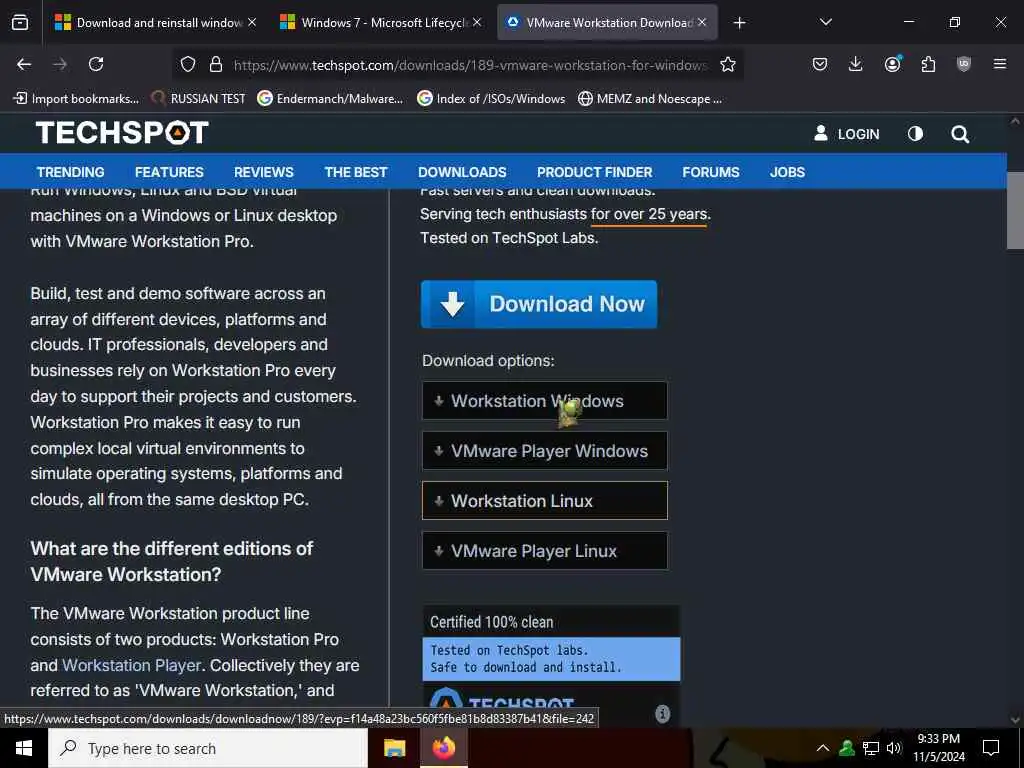
Task: Open the tracking protection shield icon
Action: 188,64
